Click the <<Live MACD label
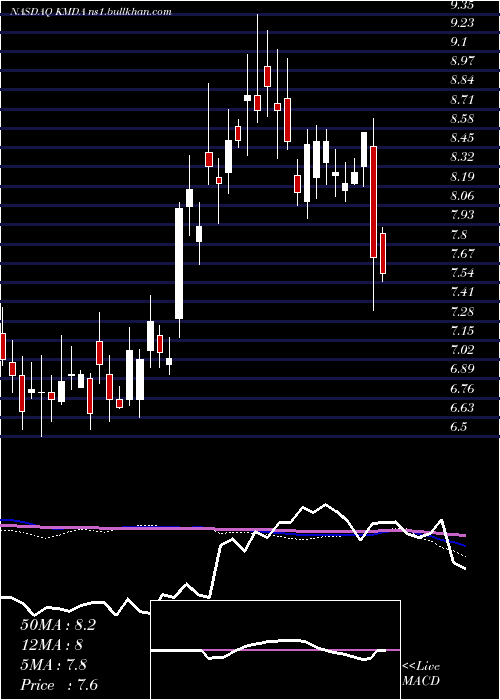The image size is (500, 700). coord(421,674)
